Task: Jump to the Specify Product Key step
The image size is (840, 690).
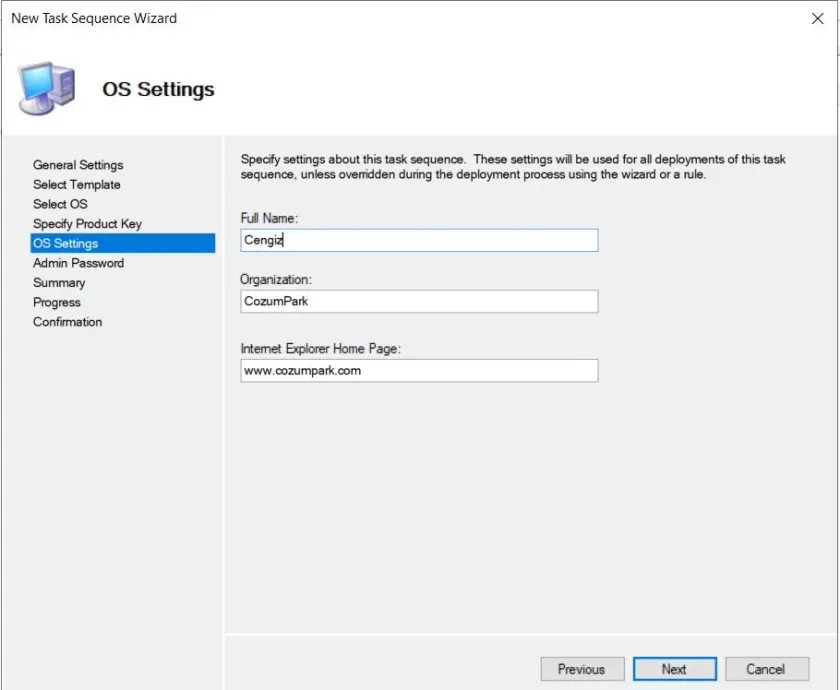Action: point(87,224)
